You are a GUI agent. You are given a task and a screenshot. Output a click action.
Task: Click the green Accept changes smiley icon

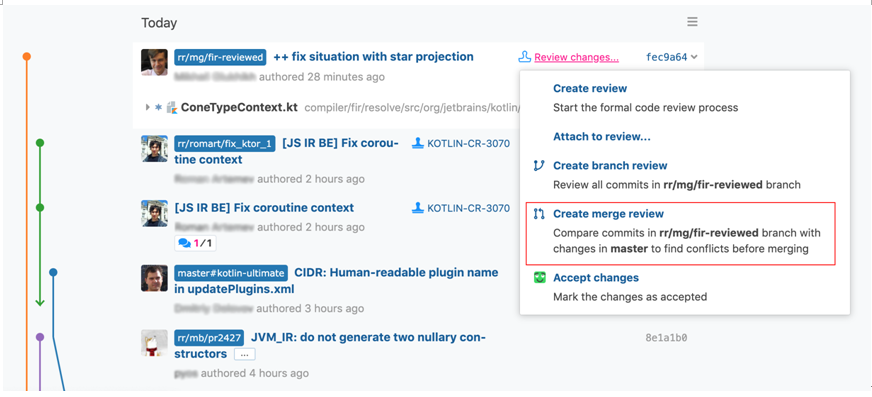pyautogui.click(x=539, y=277)
